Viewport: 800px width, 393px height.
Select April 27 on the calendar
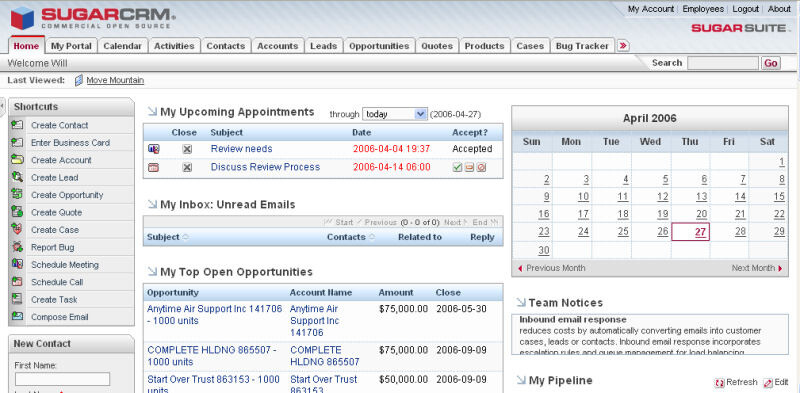[701, 232]
